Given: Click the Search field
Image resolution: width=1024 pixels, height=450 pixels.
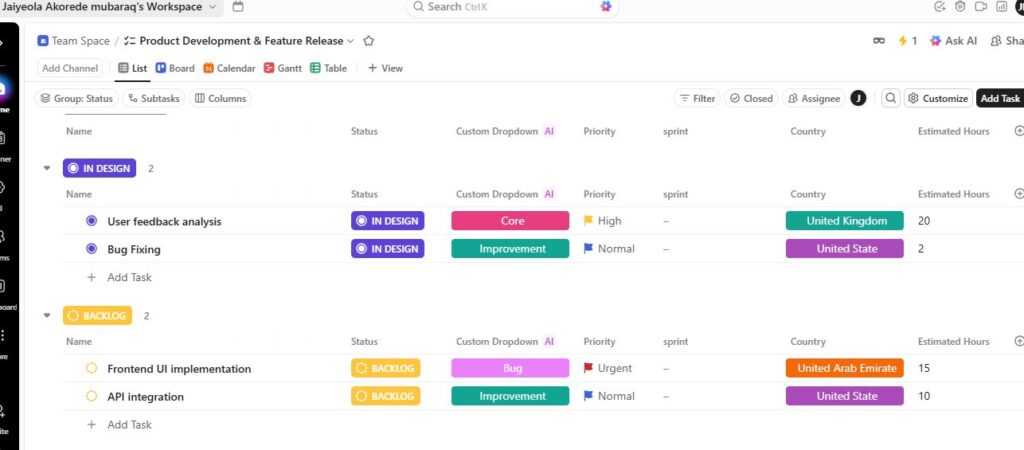Looking at the screenshot, I should (x=512, y=7).
